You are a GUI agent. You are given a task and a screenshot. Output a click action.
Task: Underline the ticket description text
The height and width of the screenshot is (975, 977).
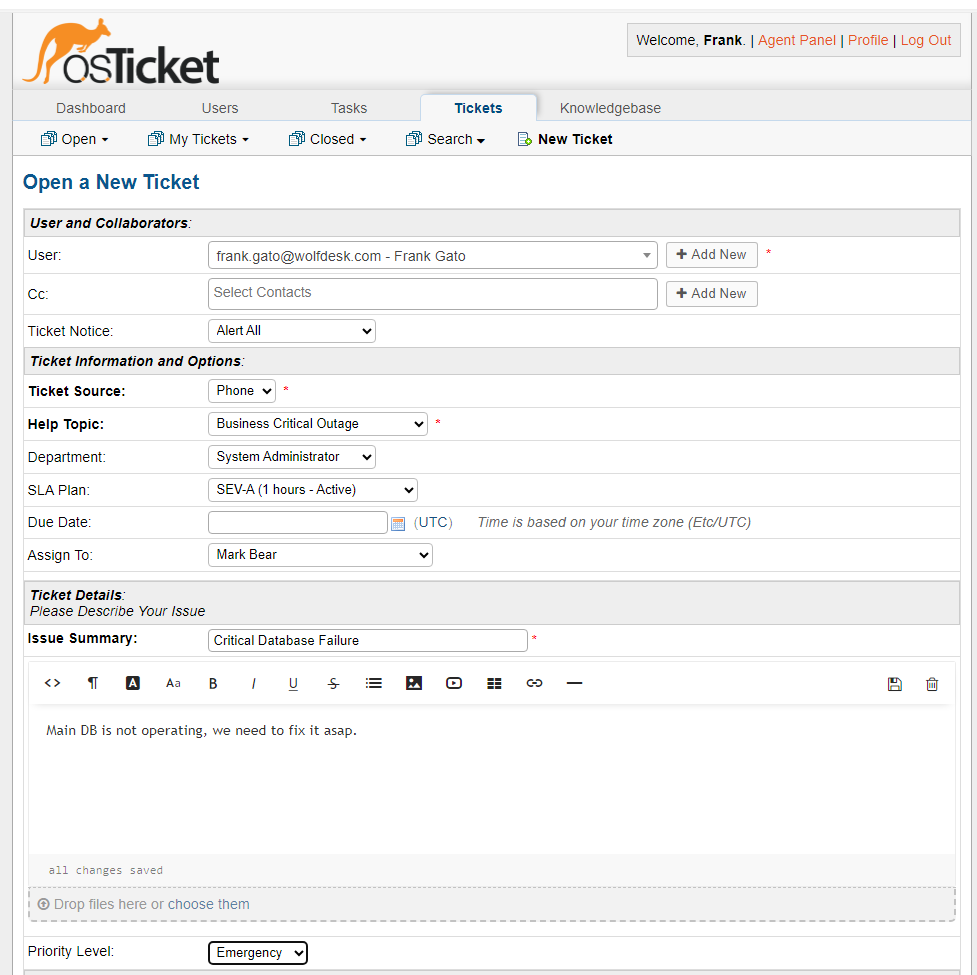pos(293,683)
